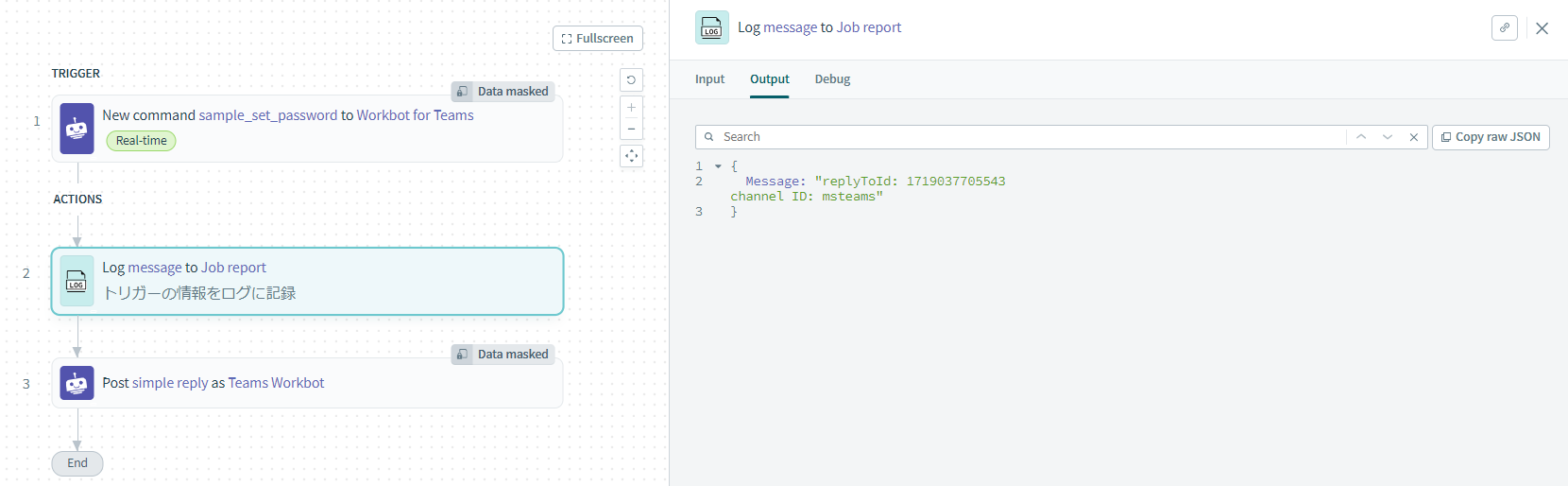Zoom out on the recipe canvas
Screen dimensions: 1568x486
(x=632, y=130)
